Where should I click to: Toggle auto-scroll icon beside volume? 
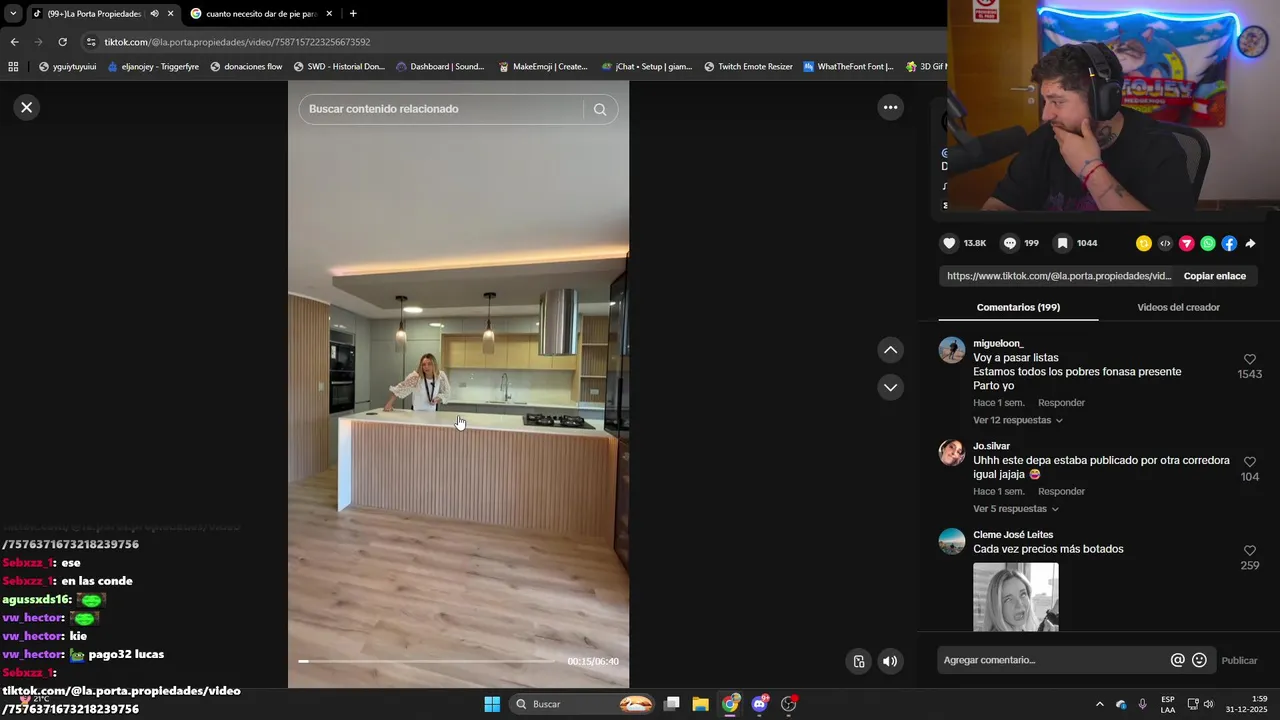coord(858,661)
